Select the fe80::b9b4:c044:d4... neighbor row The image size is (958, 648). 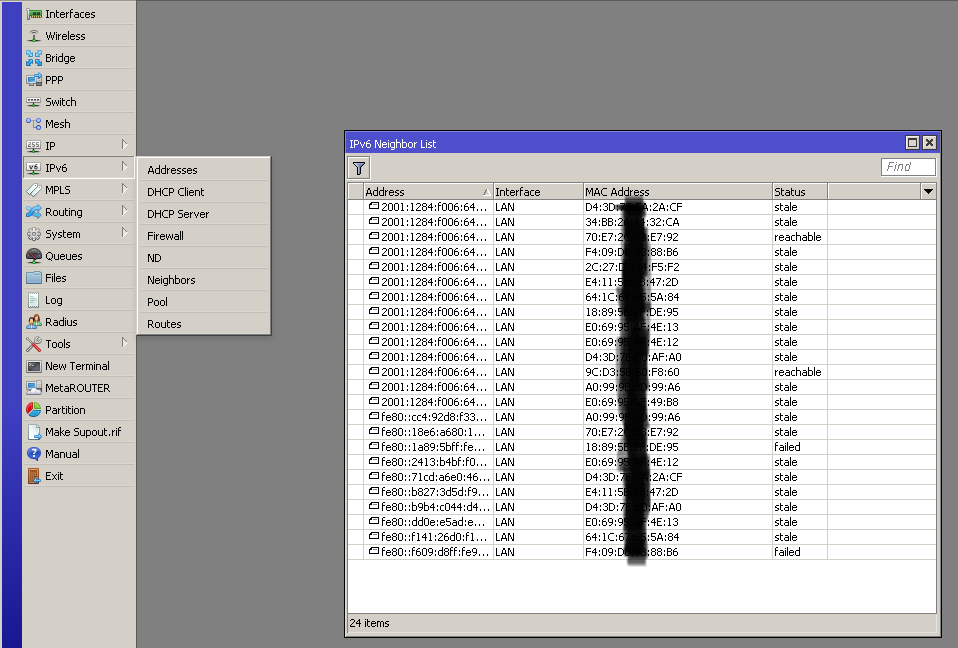click(x=642, y=507)
